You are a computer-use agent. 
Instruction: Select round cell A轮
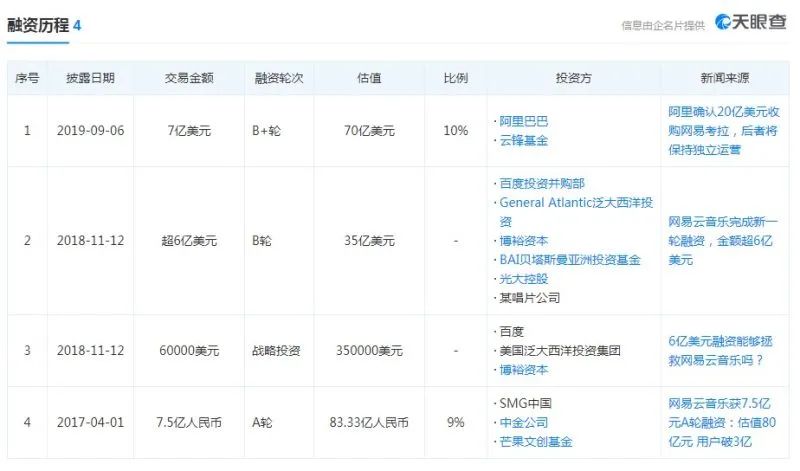pyautogui.click(x=262, y=423)
